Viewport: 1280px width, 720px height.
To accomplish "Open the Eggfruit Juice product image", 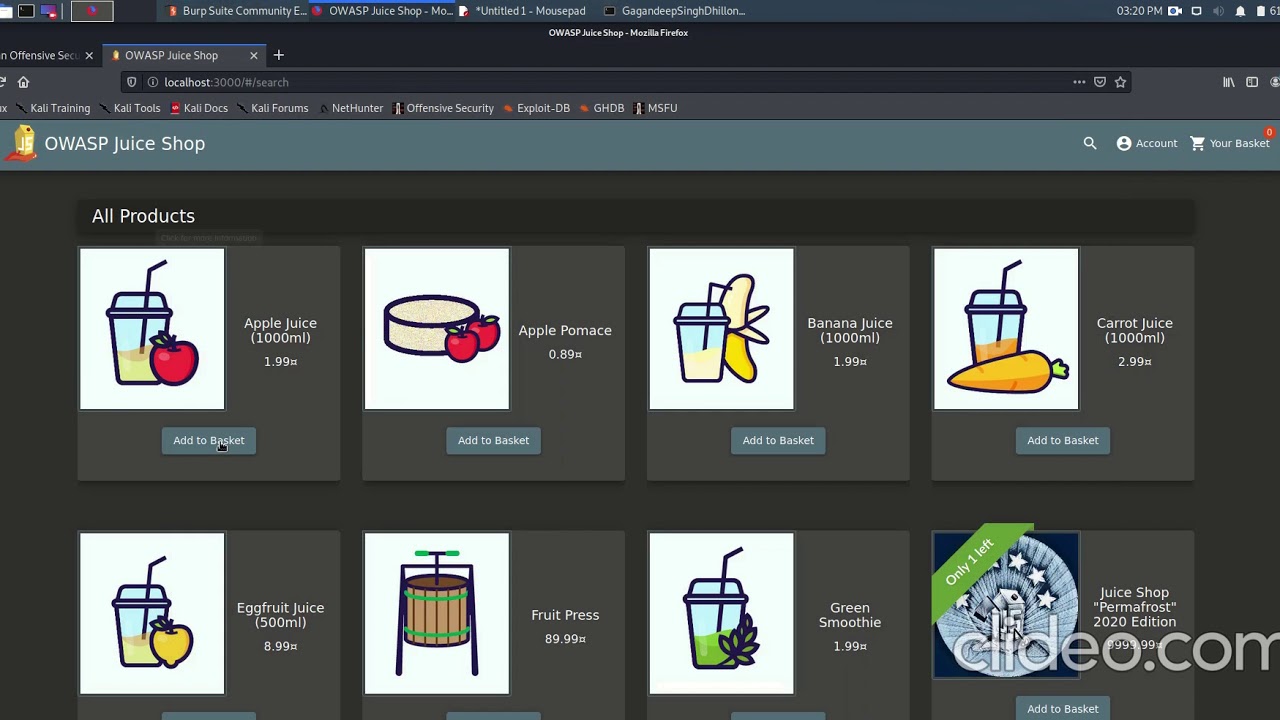I will [x=152, y=613].
